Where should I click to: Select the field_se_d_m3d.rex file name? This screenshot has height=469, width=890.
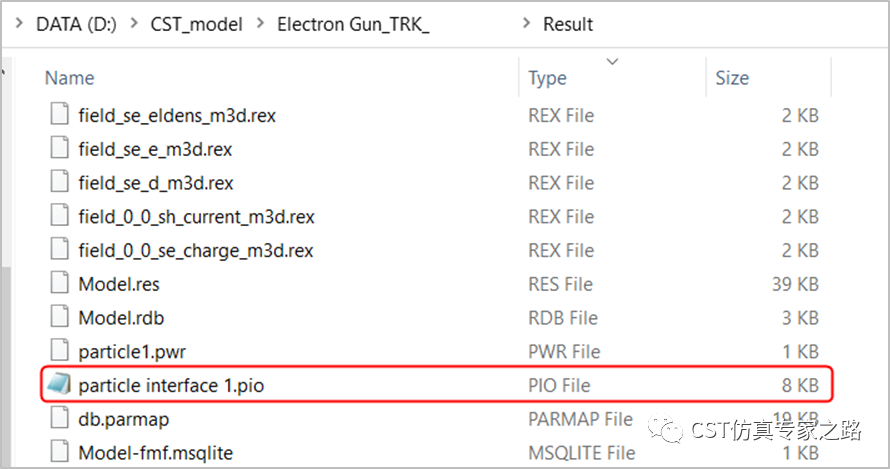(x=156, y=183)
